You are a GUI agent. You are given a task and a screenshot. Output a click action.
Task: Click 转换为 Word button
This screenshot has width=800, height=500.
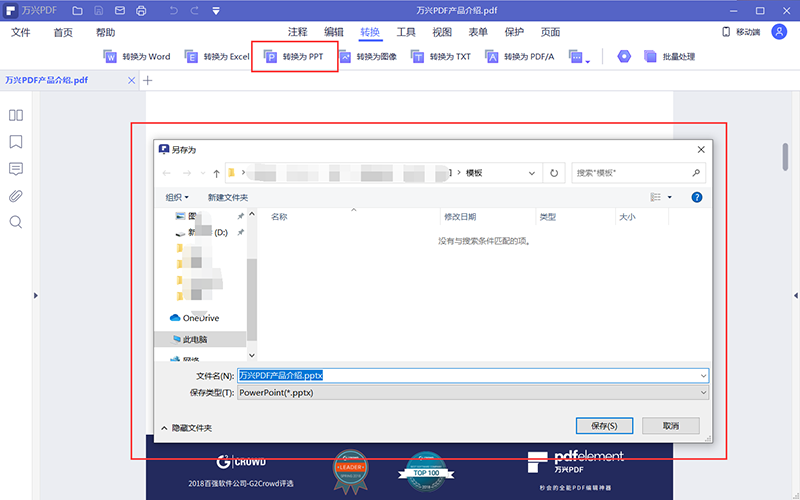coord(137,57)
